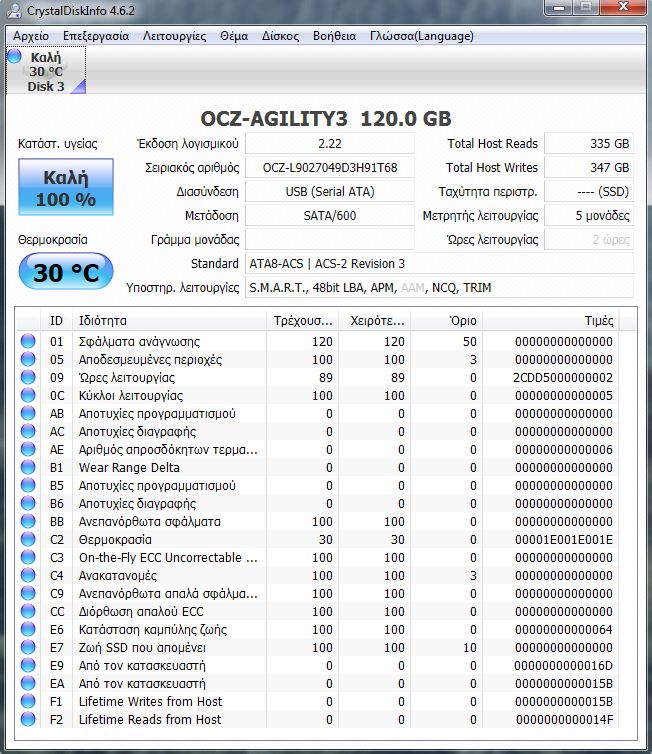Click the Wear Range Delta attribute name
Image resolution: width=652 pixels, height=754 pixels.
(x=129, y=467)
